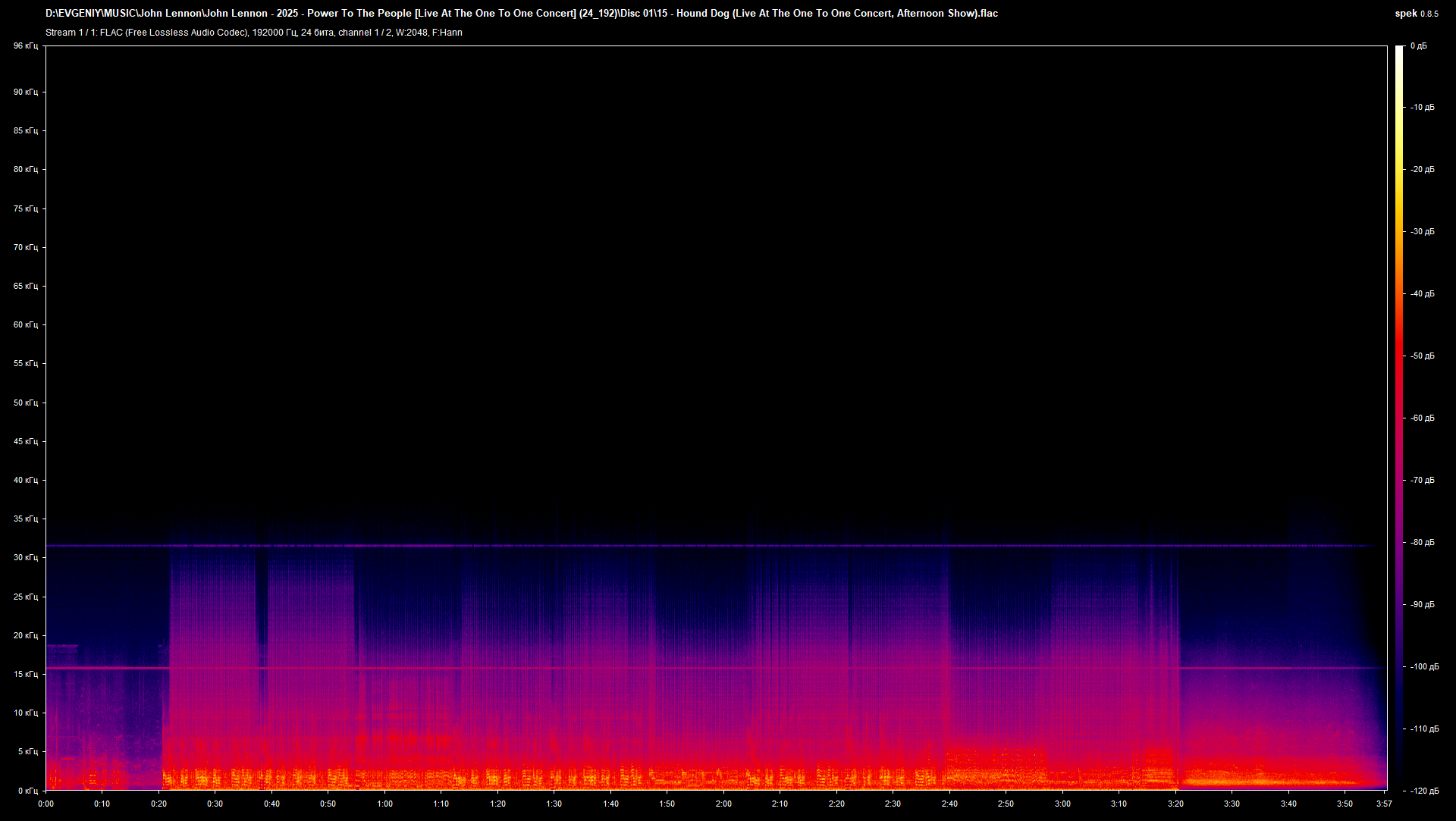The height and width of the screenshot is (821, 1456).
Task: Click the 96 кГц frequency axis label
Action: point(25,45)
